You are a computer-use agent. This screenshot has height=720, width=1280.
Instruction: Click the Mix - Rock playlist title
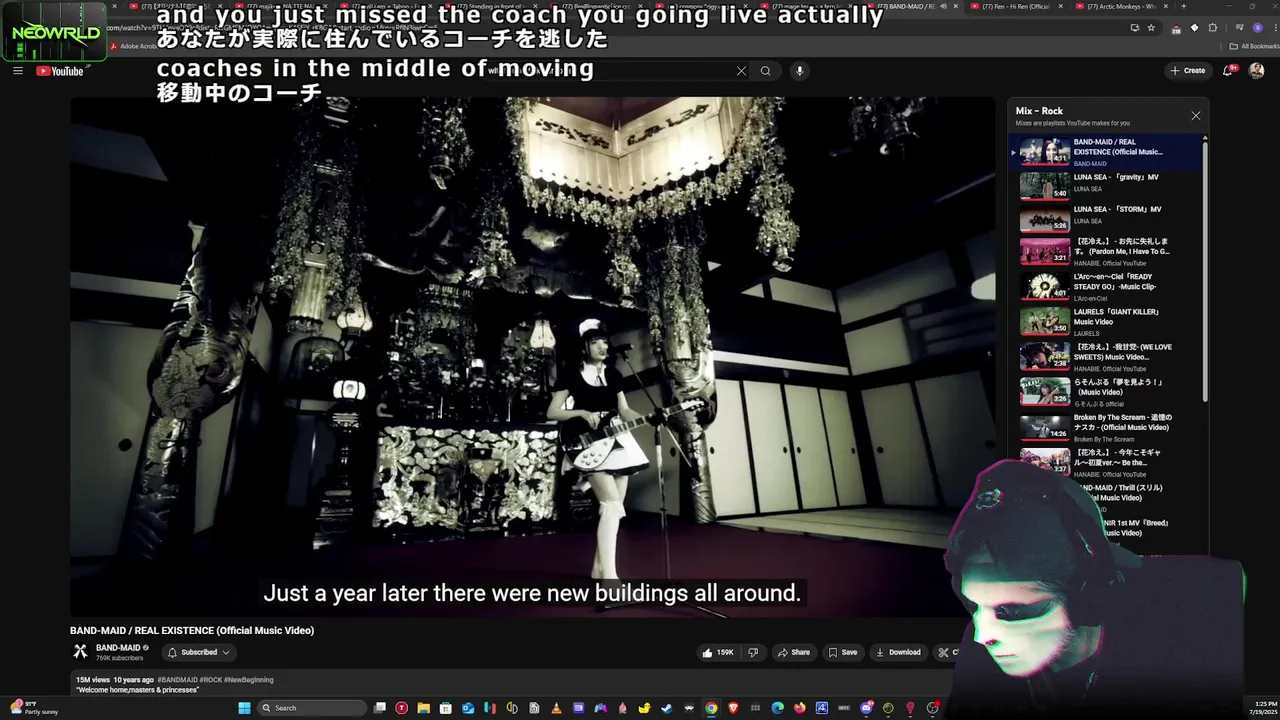(1039, 111)
